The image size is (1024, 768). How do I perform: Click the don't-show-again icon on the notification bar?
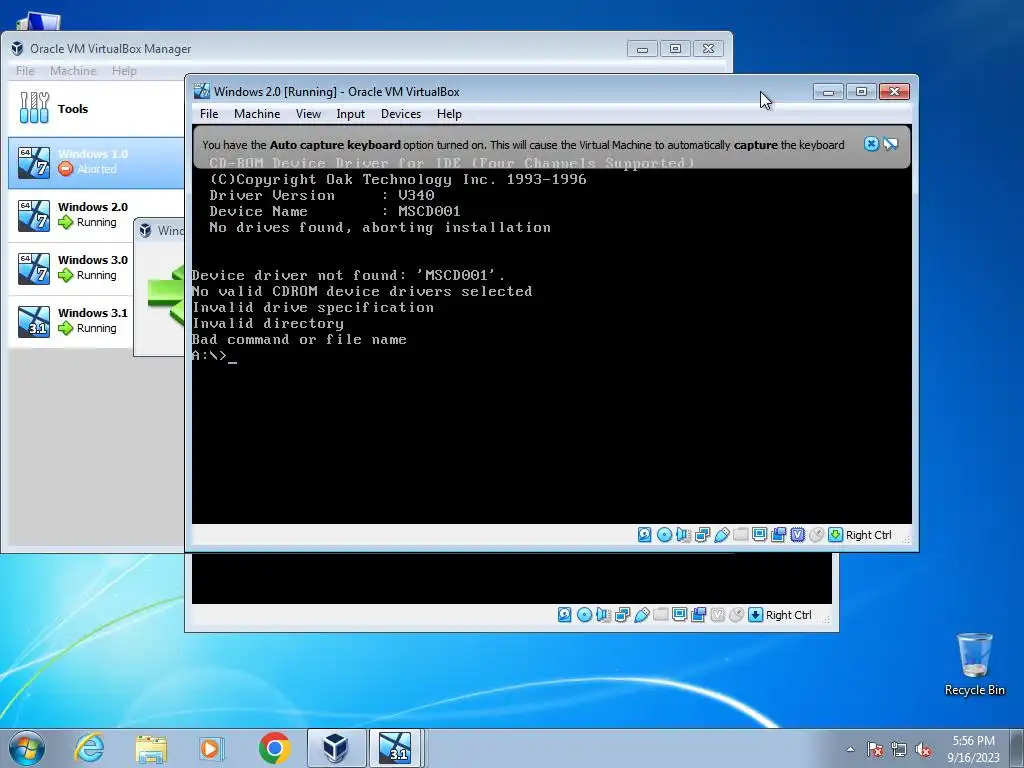[891, 144]
